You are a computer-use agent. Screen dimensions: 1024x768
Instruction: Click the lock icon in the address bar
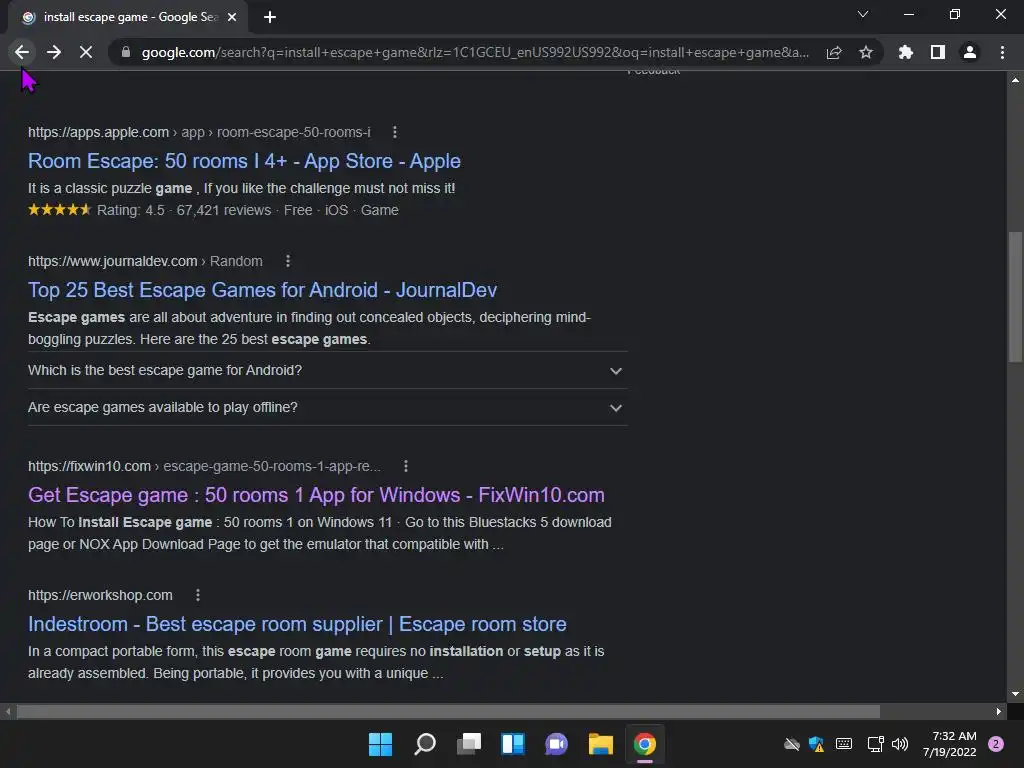pyautogui.click(x=126, y=52)
